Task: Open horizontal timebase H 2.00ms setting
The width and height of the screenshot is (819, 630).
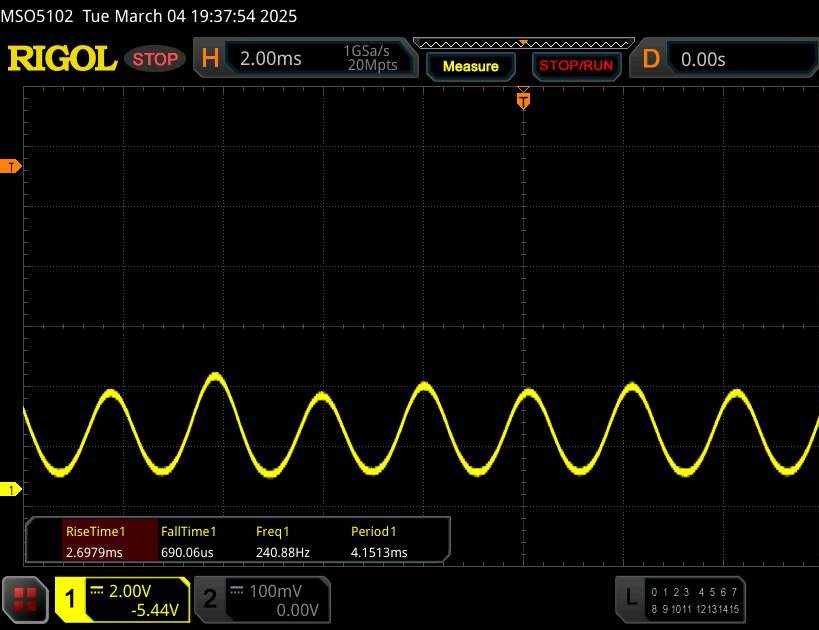Action: [306, 58]
